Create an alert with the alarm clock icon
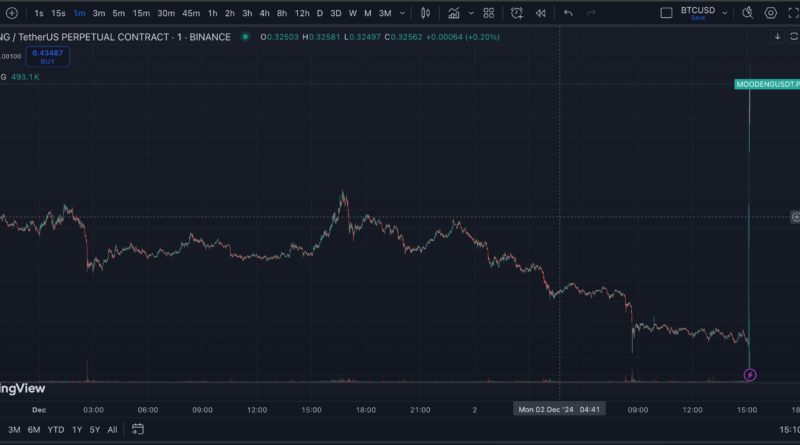 (517, 13)
